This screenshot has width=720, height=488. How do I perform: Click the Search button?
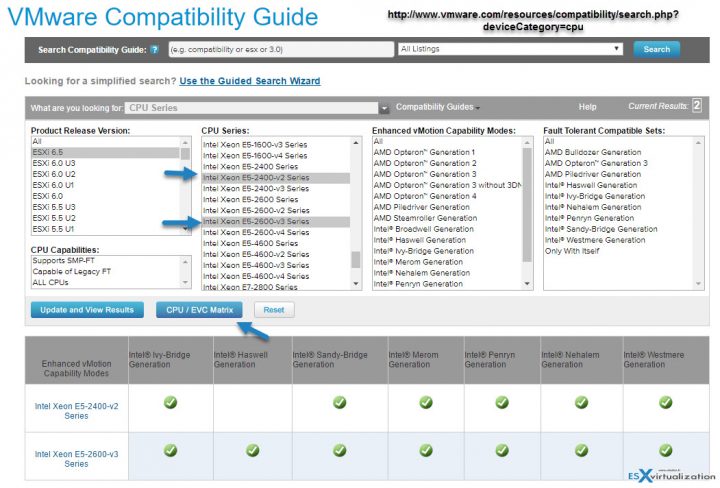pos(657,49)
